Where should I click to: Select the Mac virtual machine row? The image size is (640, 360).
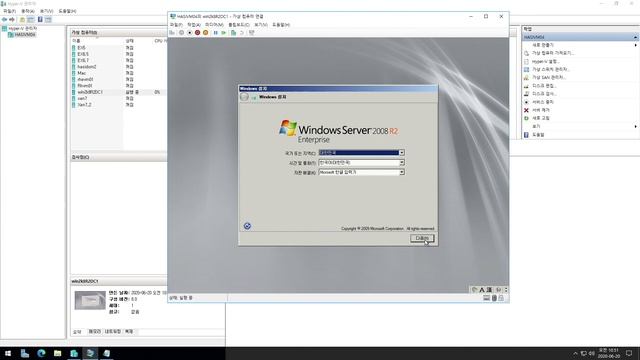point(118,73)
